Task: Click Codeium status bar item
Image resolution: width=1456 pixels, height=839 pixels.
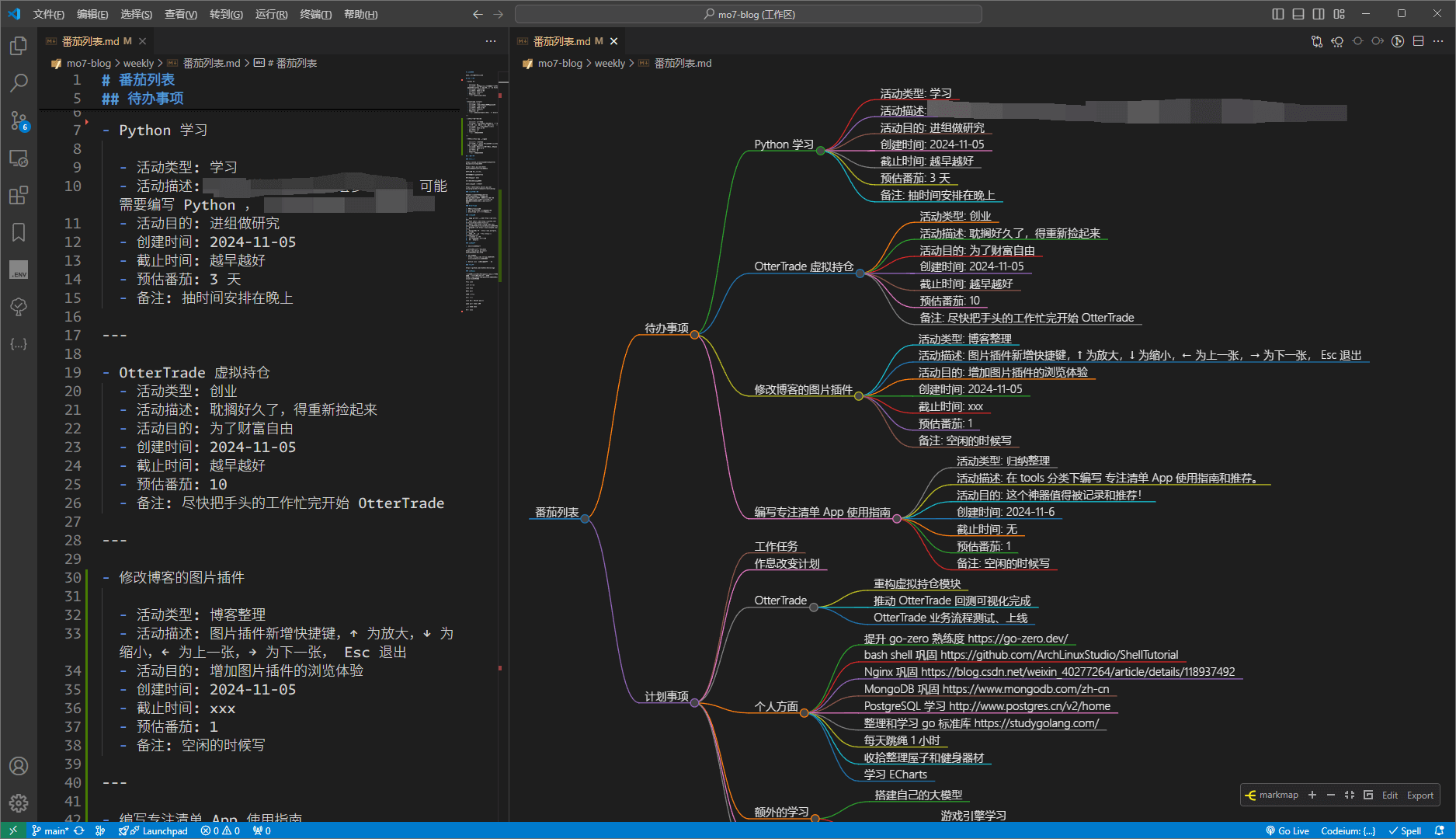Action: (1348, 830)
